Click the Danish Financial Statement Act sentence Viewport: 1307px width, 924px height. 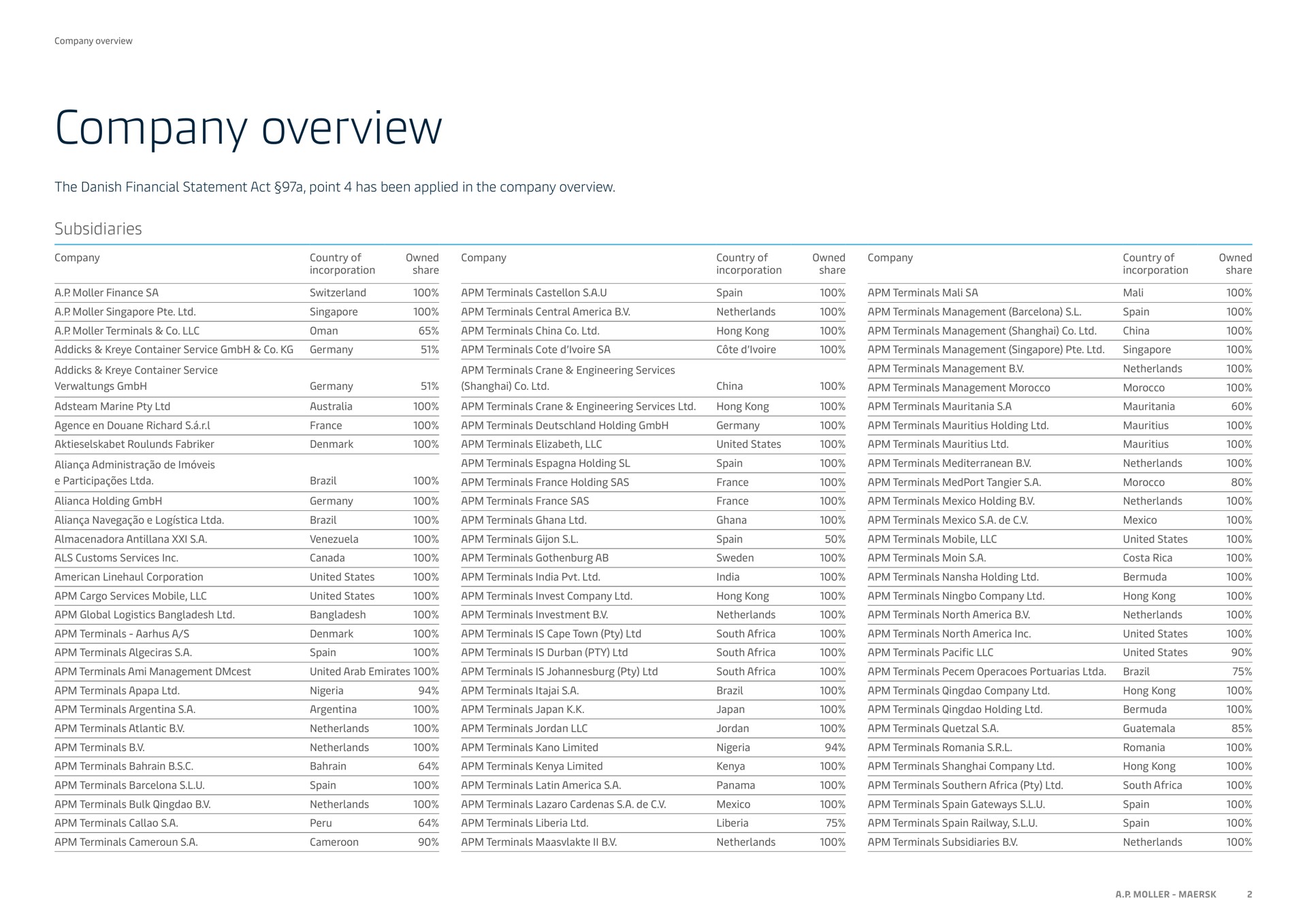tap(335, 187)
